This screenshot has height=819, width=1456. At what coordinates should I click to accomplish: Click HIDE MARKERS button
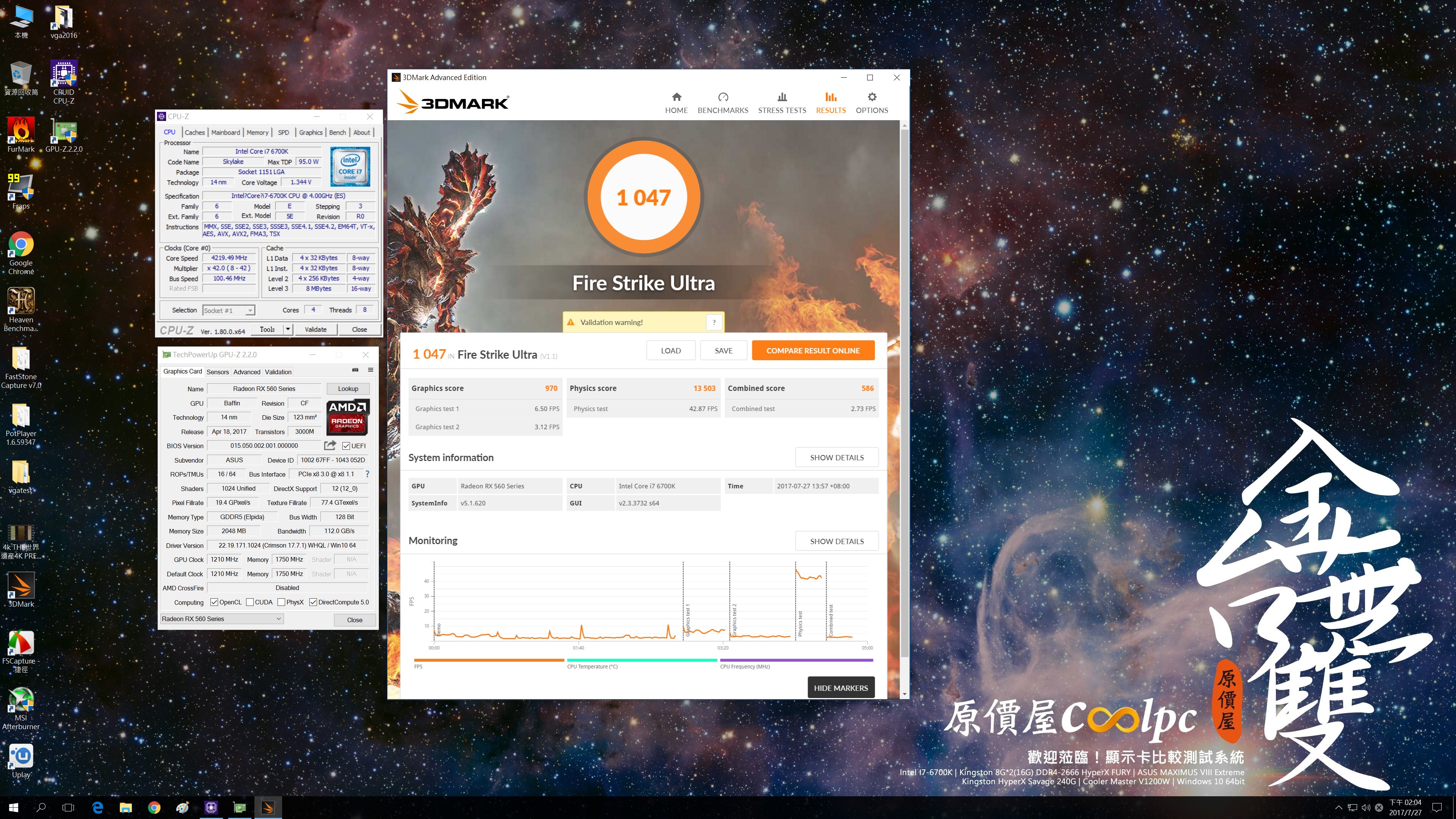coord(841,688)
